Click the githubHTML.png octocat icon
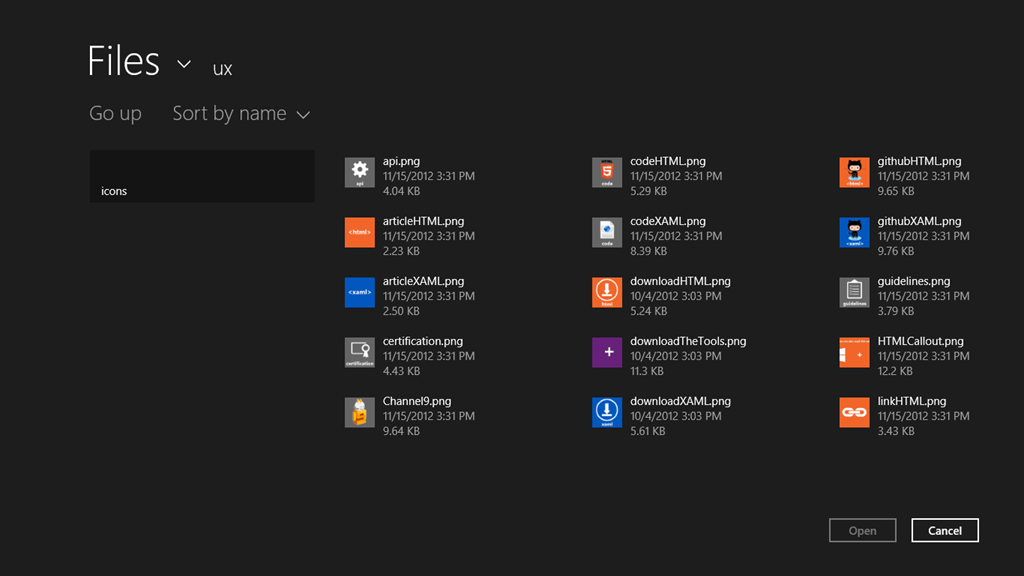1024x576 pixels. [854, 173]
